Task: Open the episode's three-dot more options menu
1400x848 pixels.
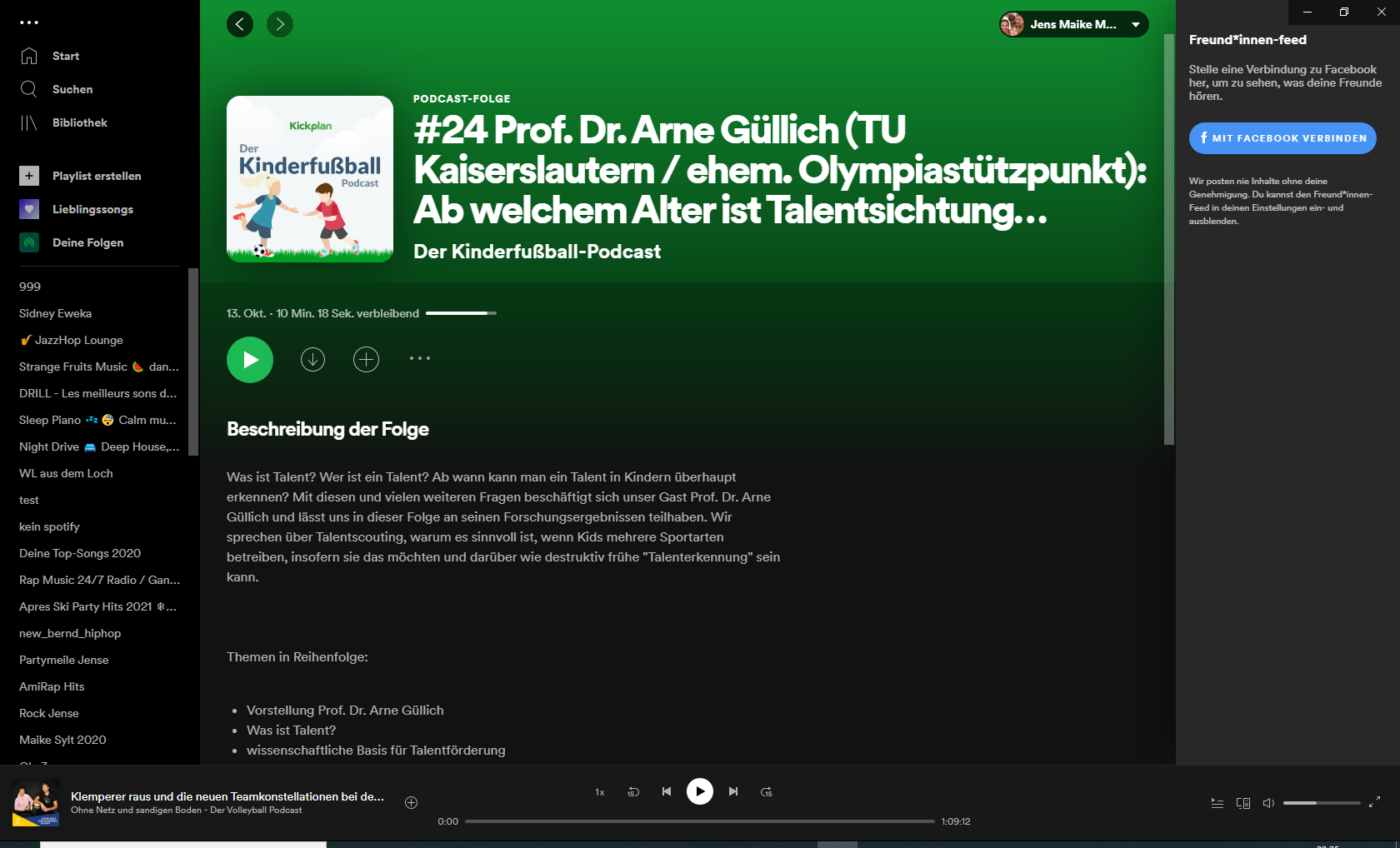Action: coord(419,359)
